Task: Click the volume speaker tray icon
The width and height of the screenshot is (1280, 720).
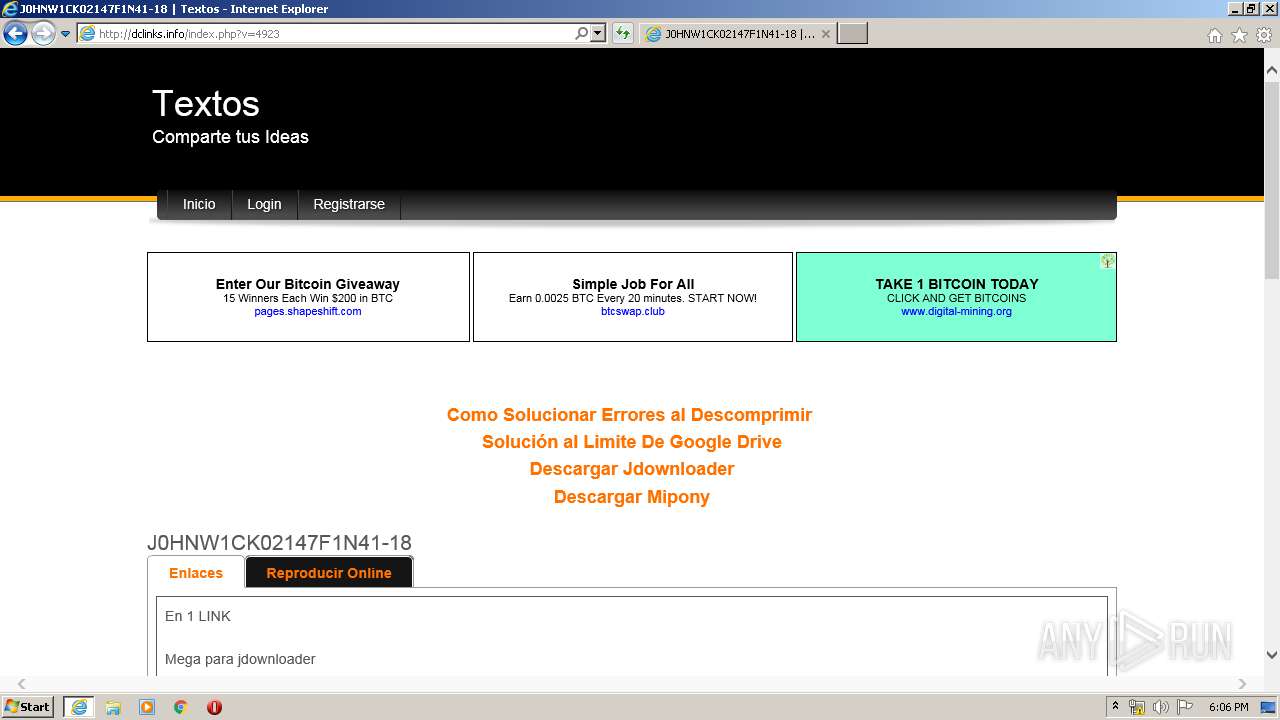Action: coord(1161,707)
